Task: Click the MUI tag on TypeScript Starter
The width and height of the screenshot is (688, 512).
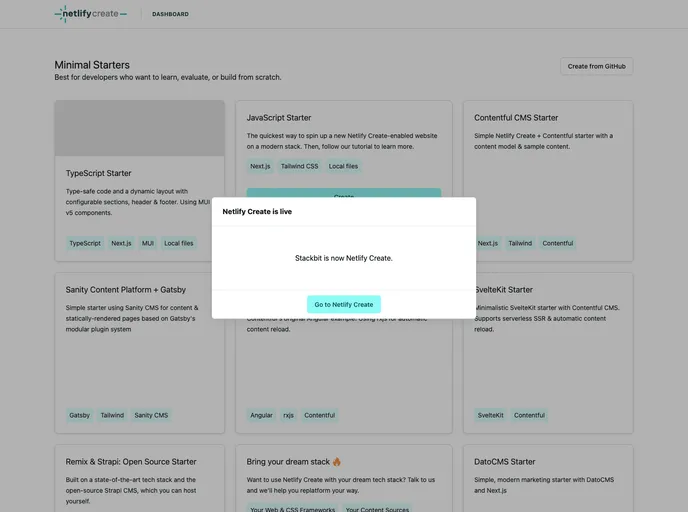Action: [148, 243]
